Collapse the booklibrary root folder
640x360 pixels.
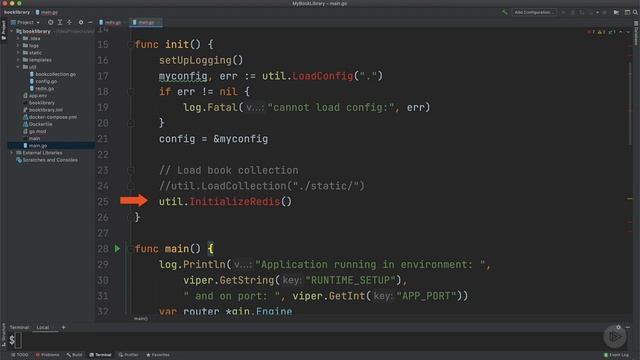[x=12, y=31]
